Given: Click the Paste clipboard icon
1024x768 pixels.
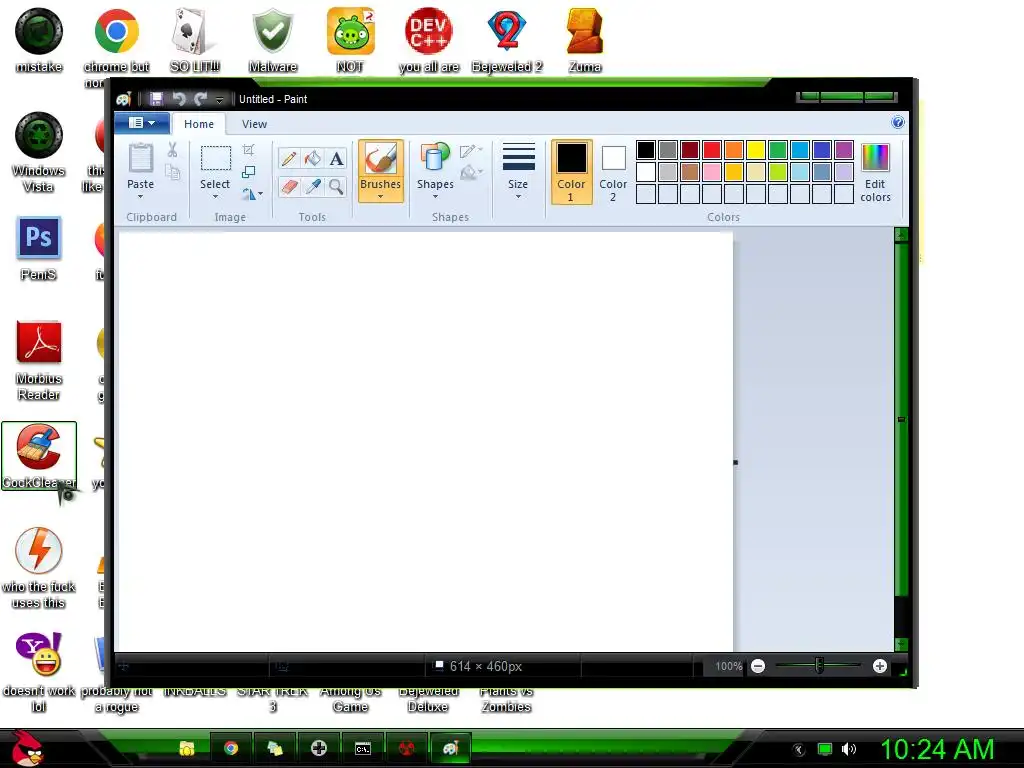Looking at the screenshot, I should [x=140, y=158].
